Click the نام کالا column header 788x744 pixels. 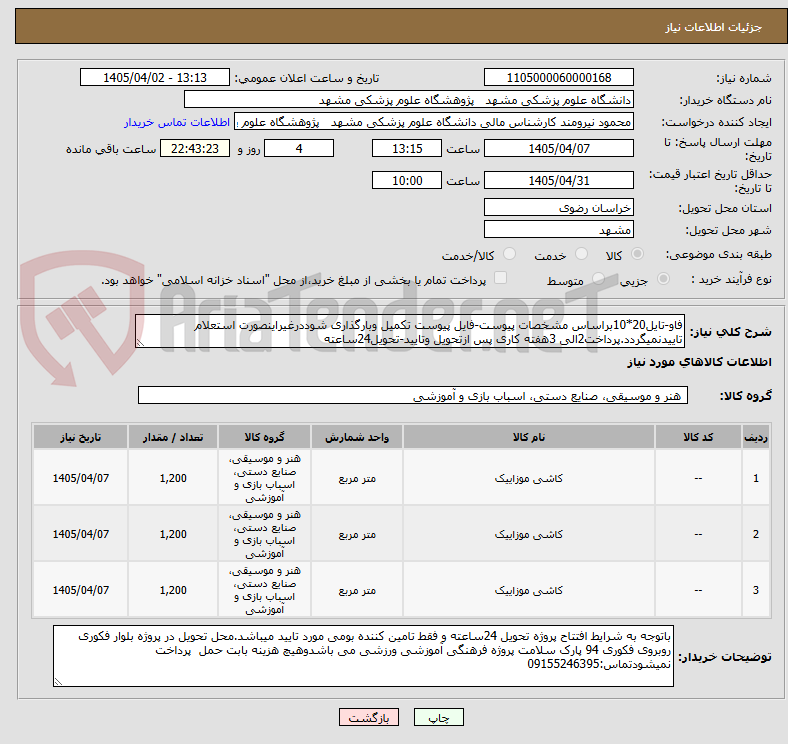pyautogui.click(x=529, y=437)
